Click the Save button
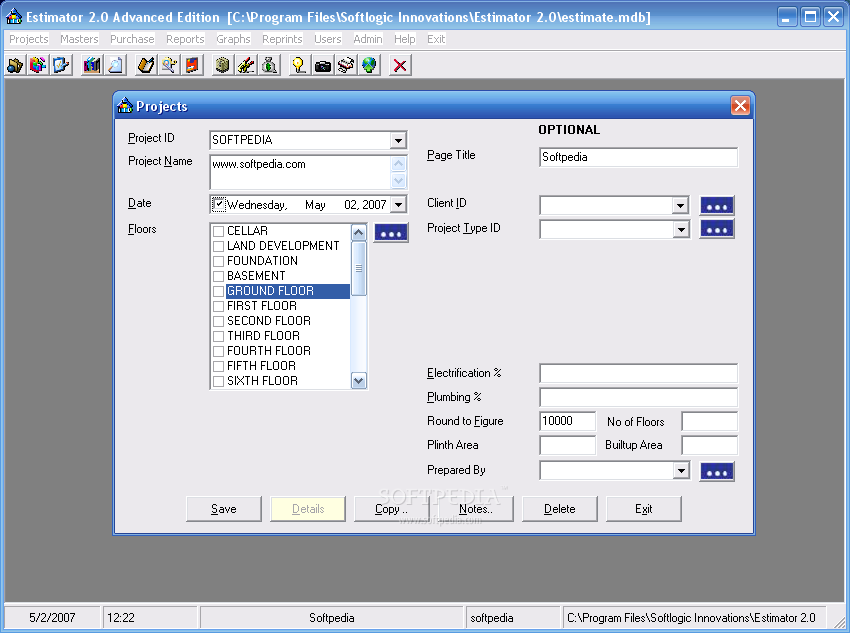Screen dimensions: 850x633 223,509
